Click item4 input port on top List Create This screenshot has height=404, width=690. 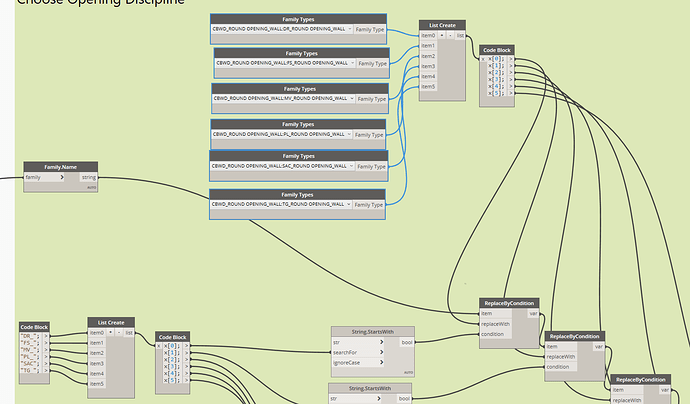tap(428, 76)
